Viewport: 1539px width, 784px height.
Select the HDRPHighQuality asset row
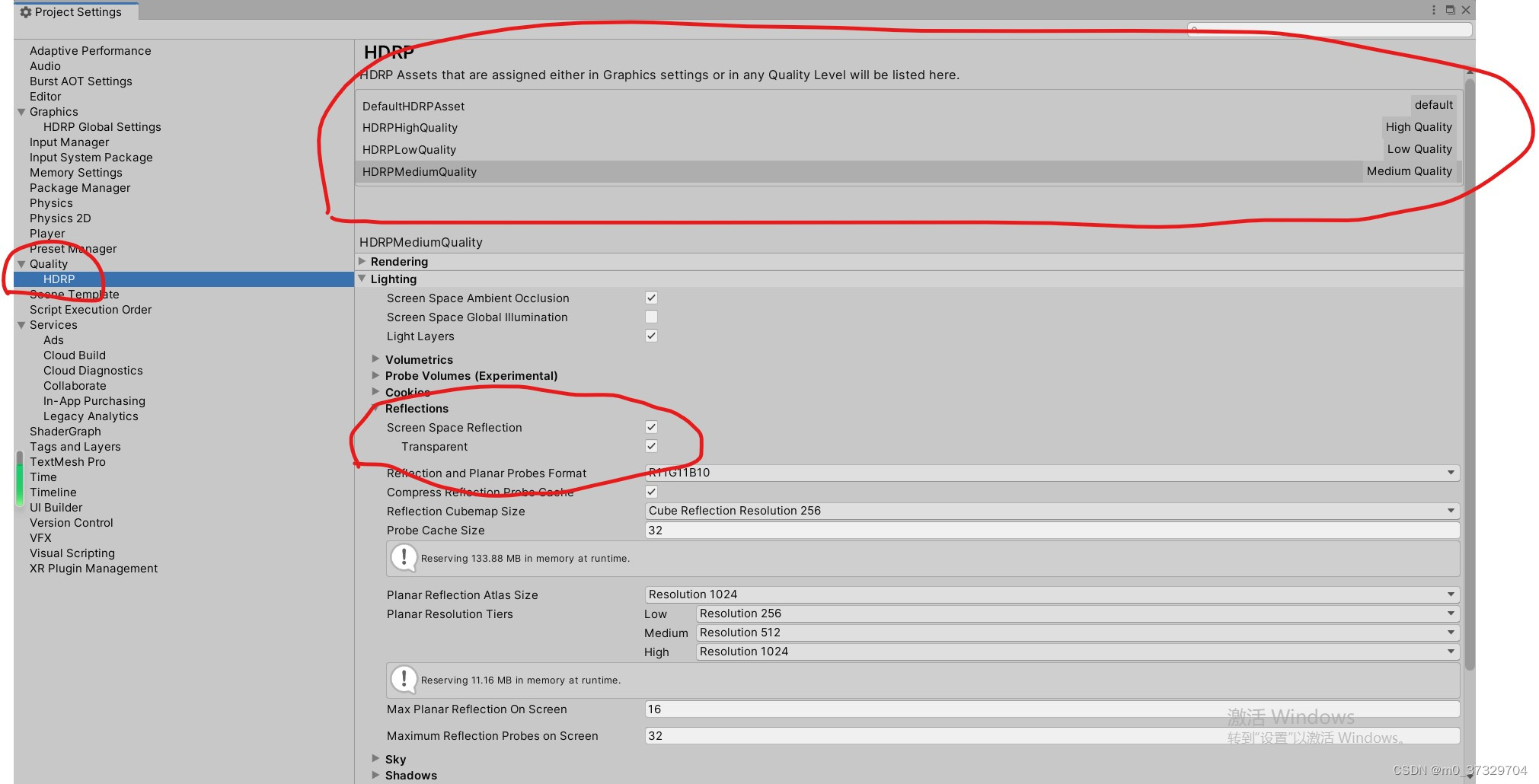click(x=908, y=127)
